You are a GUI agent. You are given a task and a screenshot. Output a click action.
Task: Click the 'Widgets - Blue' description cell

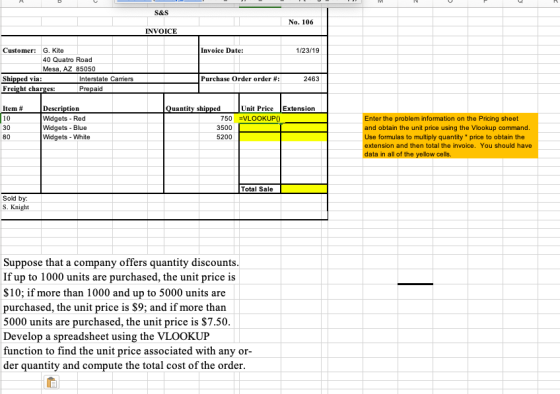[65, 128]
